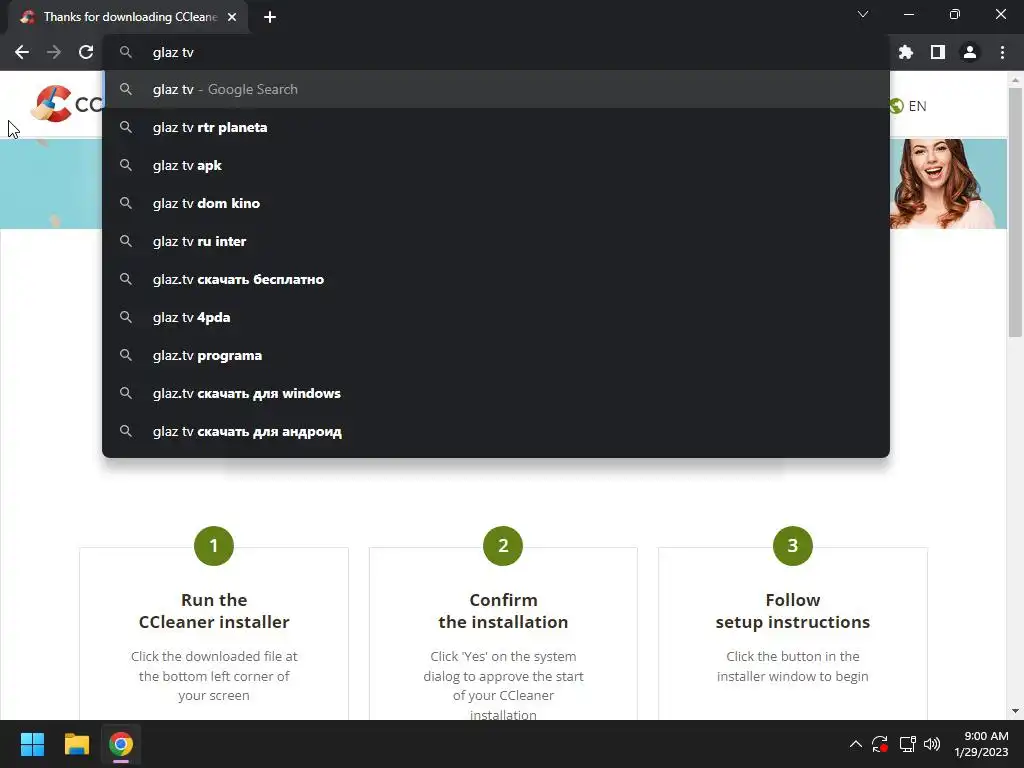Click the browser forward arrow
Screen dimensions: 1024x768
pyautogui.click(x=54, y=52)
